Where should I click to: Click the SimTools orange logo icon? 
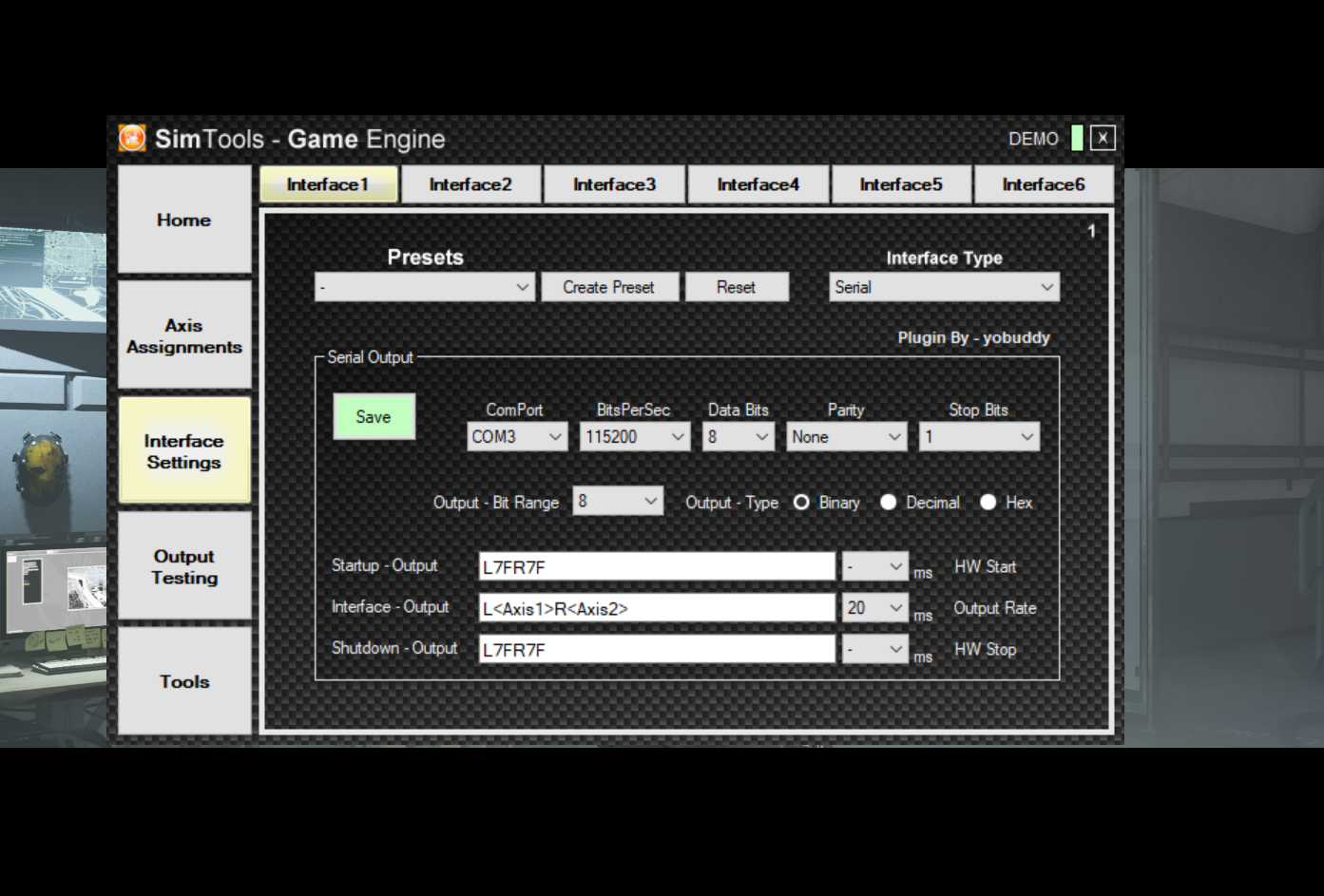click(x=132, y=138)
